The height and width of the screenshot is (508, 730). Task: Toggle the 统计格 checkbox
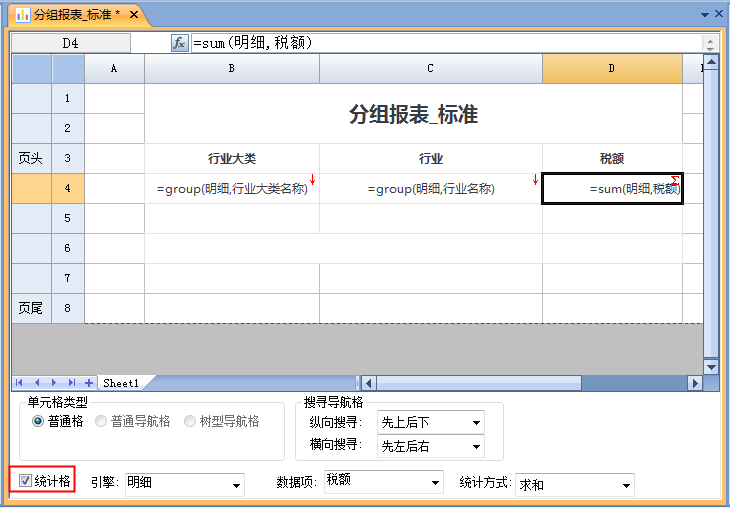point(26,481)
